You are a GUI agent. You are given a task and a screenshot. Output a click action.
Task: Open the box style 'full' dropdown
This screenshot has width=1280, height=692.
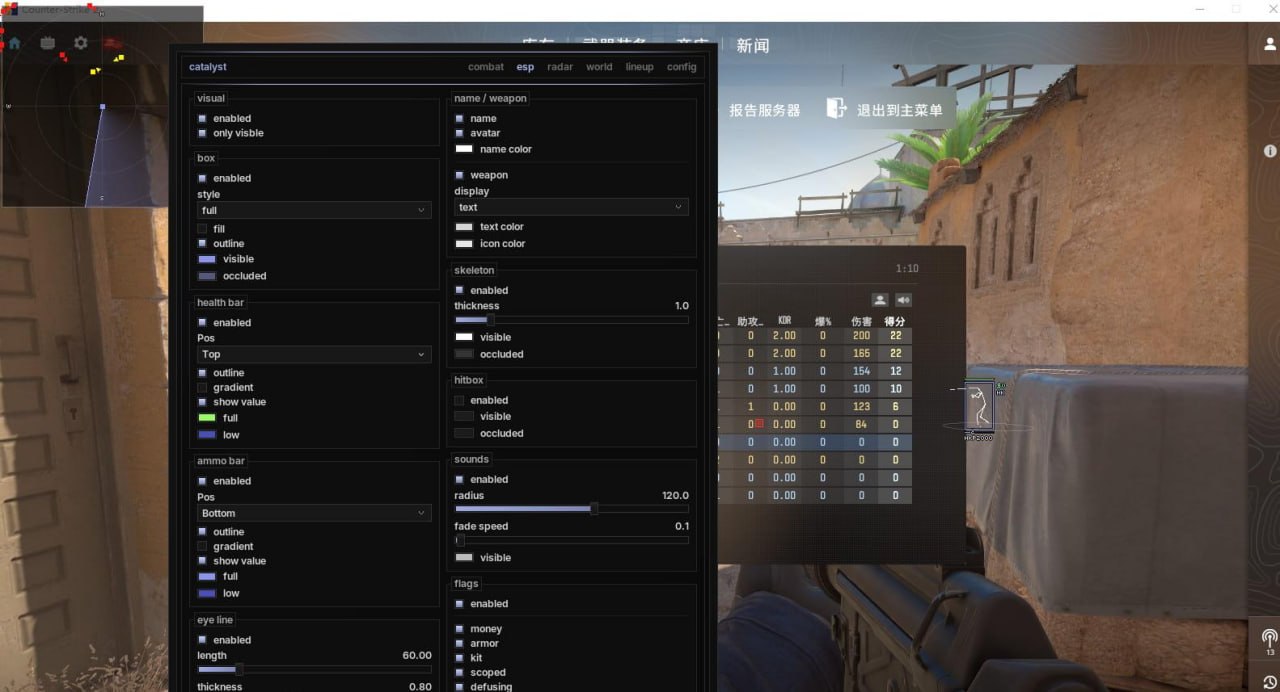pyautogui.click(x=314, y=210)
